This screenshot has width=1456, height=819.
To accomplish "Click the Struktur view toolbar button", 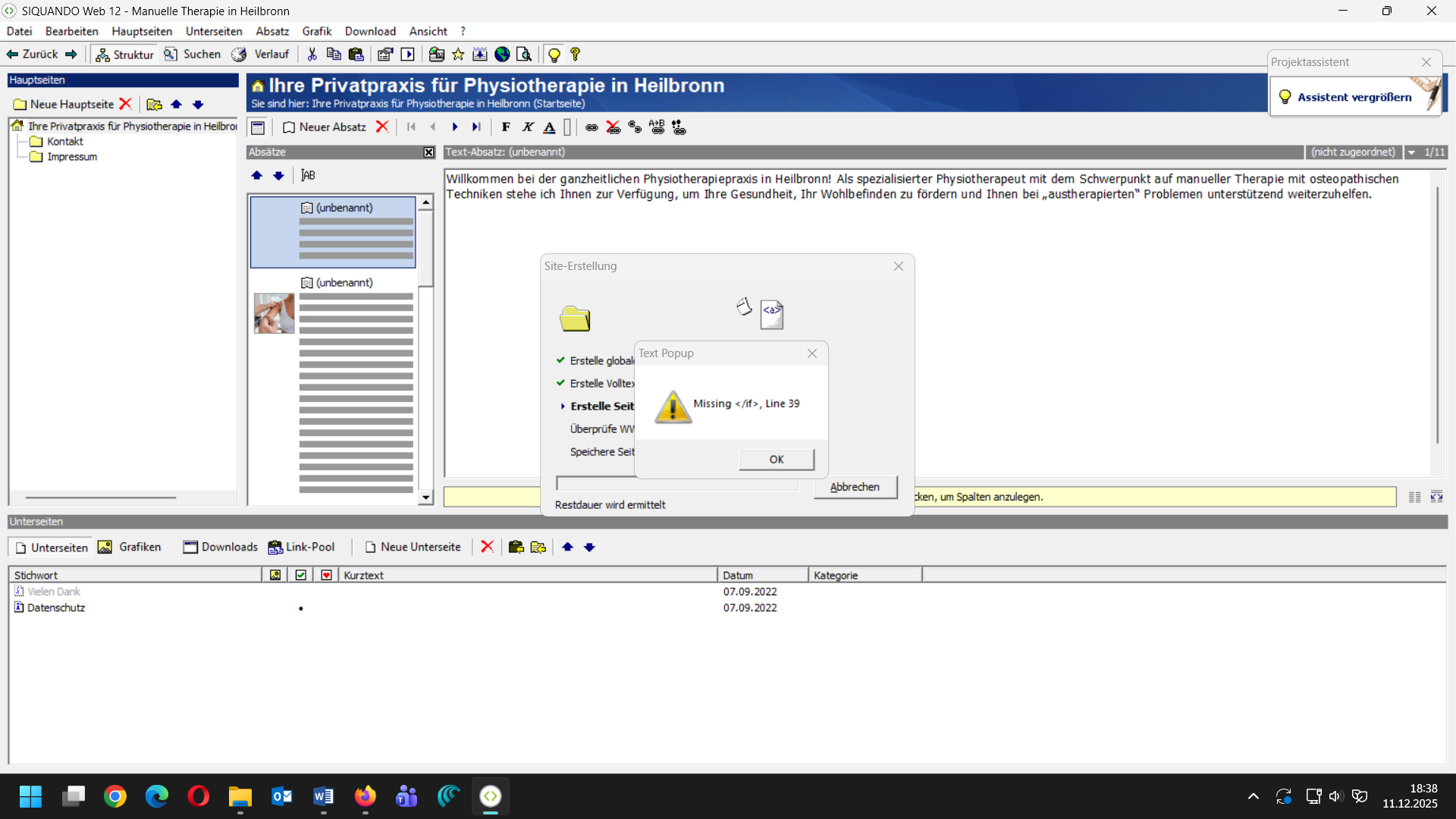I will [x=125, y=55].
